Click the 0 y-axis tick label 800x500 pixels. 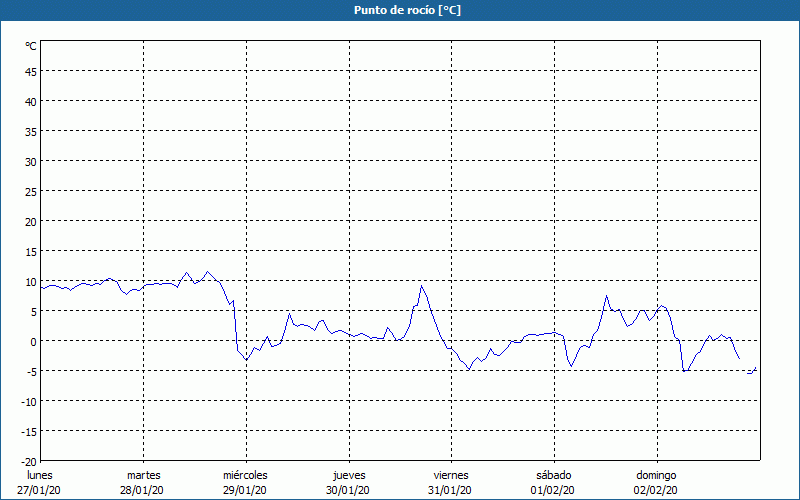(34, 341)
